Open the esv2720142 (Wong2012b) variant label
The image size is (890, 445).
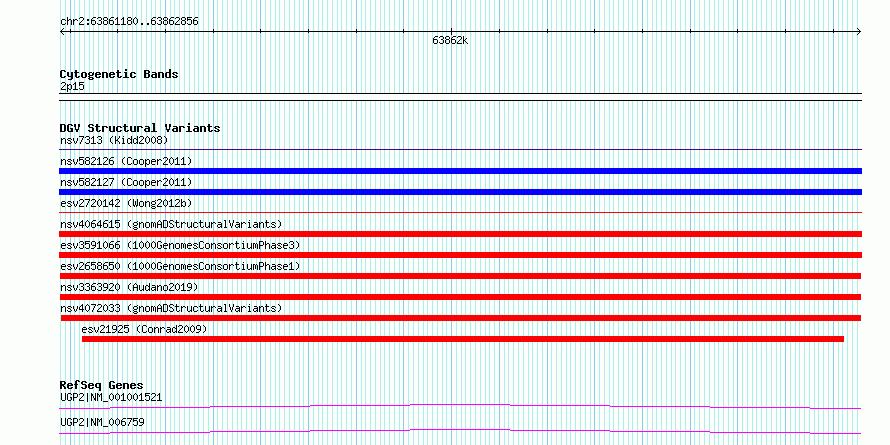click(128, 203)
